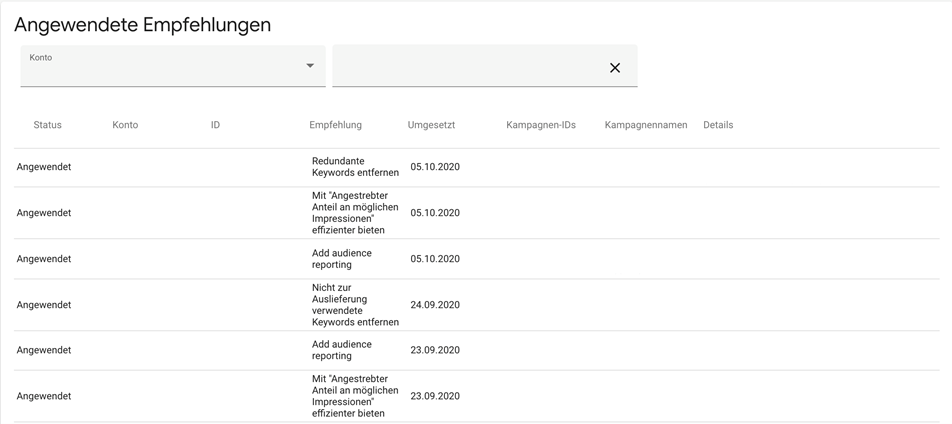Open "Angestrebter Anteil" recommendation dated 05.10.2020
Image resolution: width=952 pixels, height=424 pixels.
[x=355, y=213]
